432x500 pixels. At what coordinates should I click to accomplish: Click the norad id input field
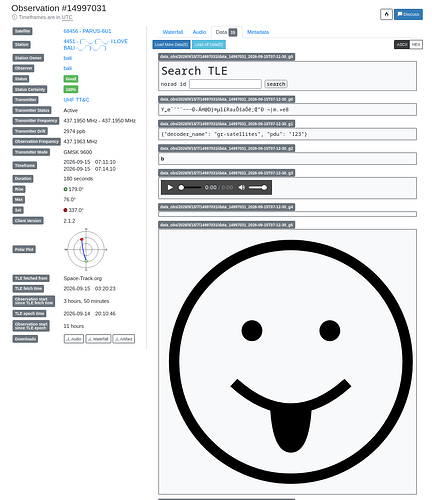pyautogui.click(x=225, y=84)
